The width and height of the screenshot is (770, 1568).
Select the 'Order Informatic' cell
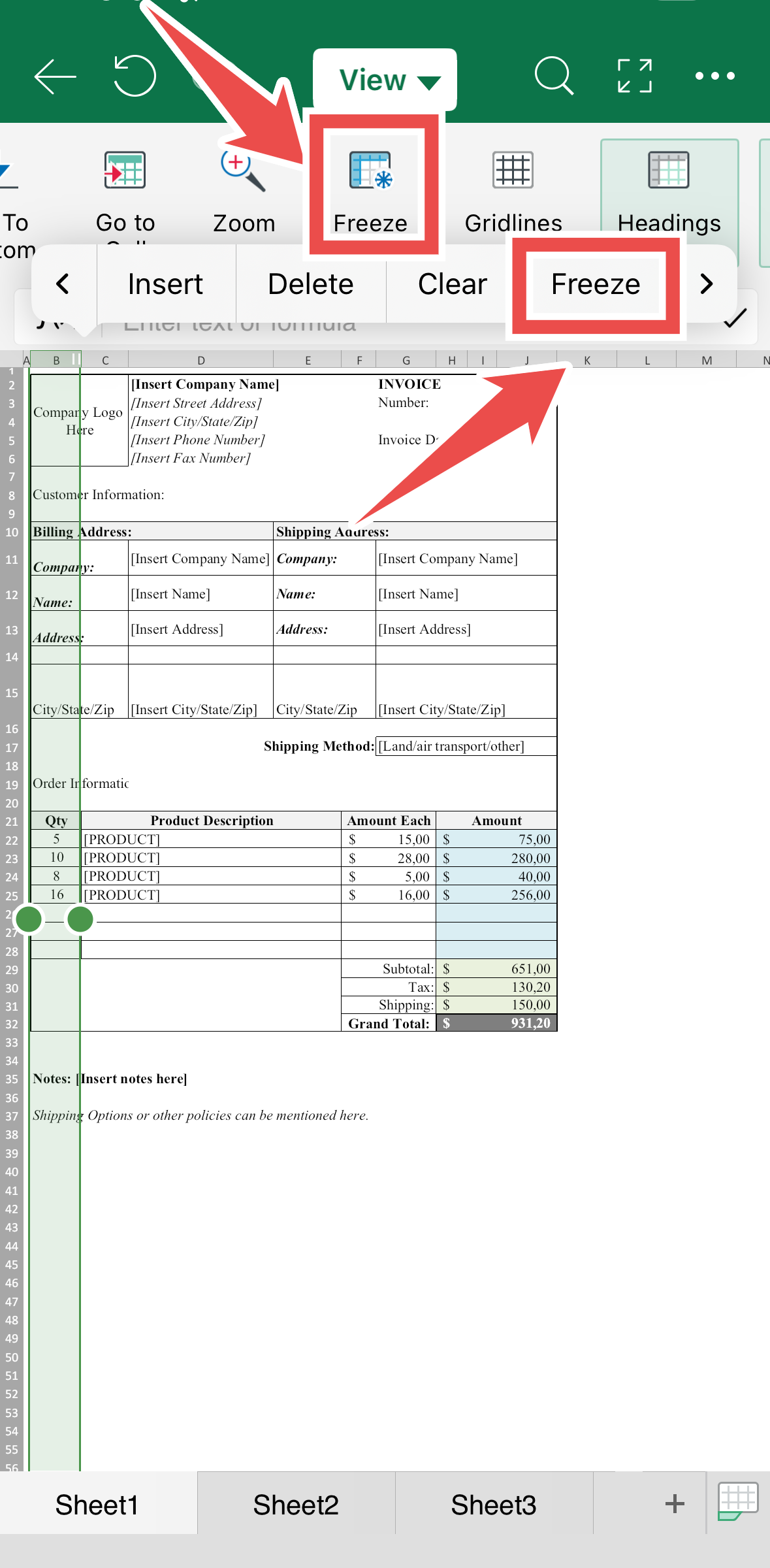80,783
